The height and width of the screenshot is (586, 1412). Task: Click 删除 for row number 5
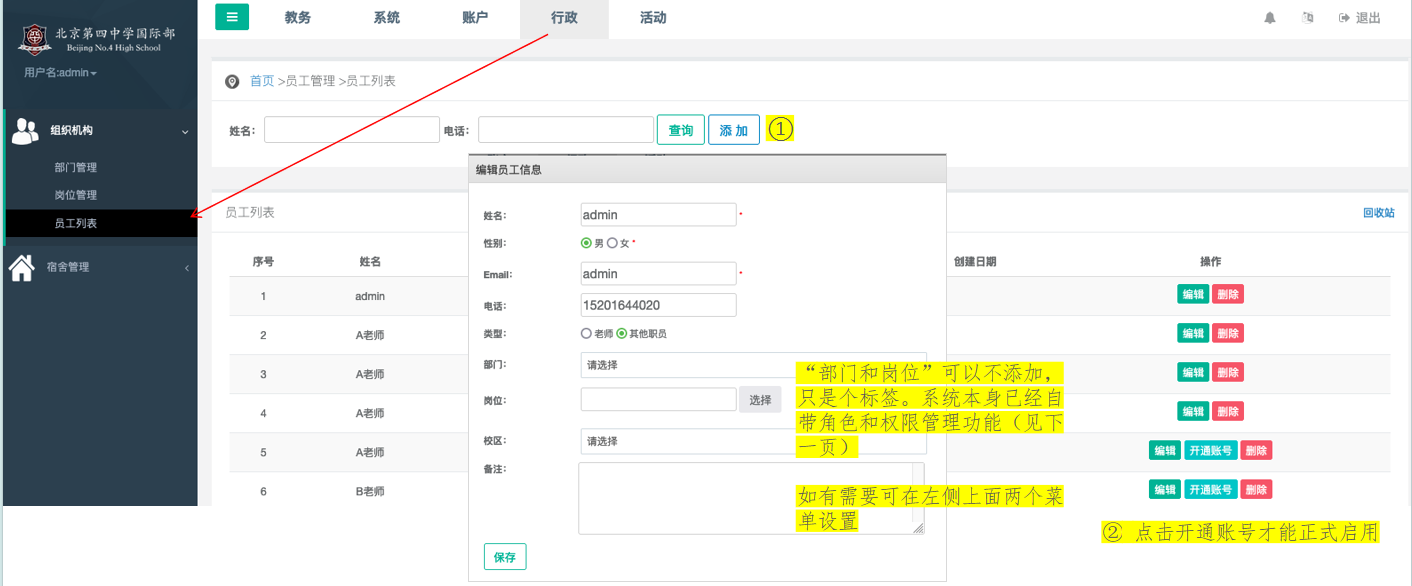tap(1256, 451)
